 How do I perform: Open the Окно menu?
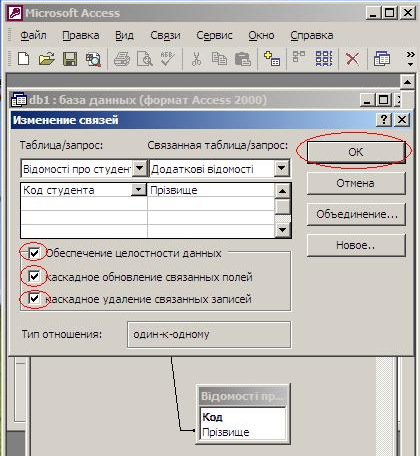coord(261,35)
